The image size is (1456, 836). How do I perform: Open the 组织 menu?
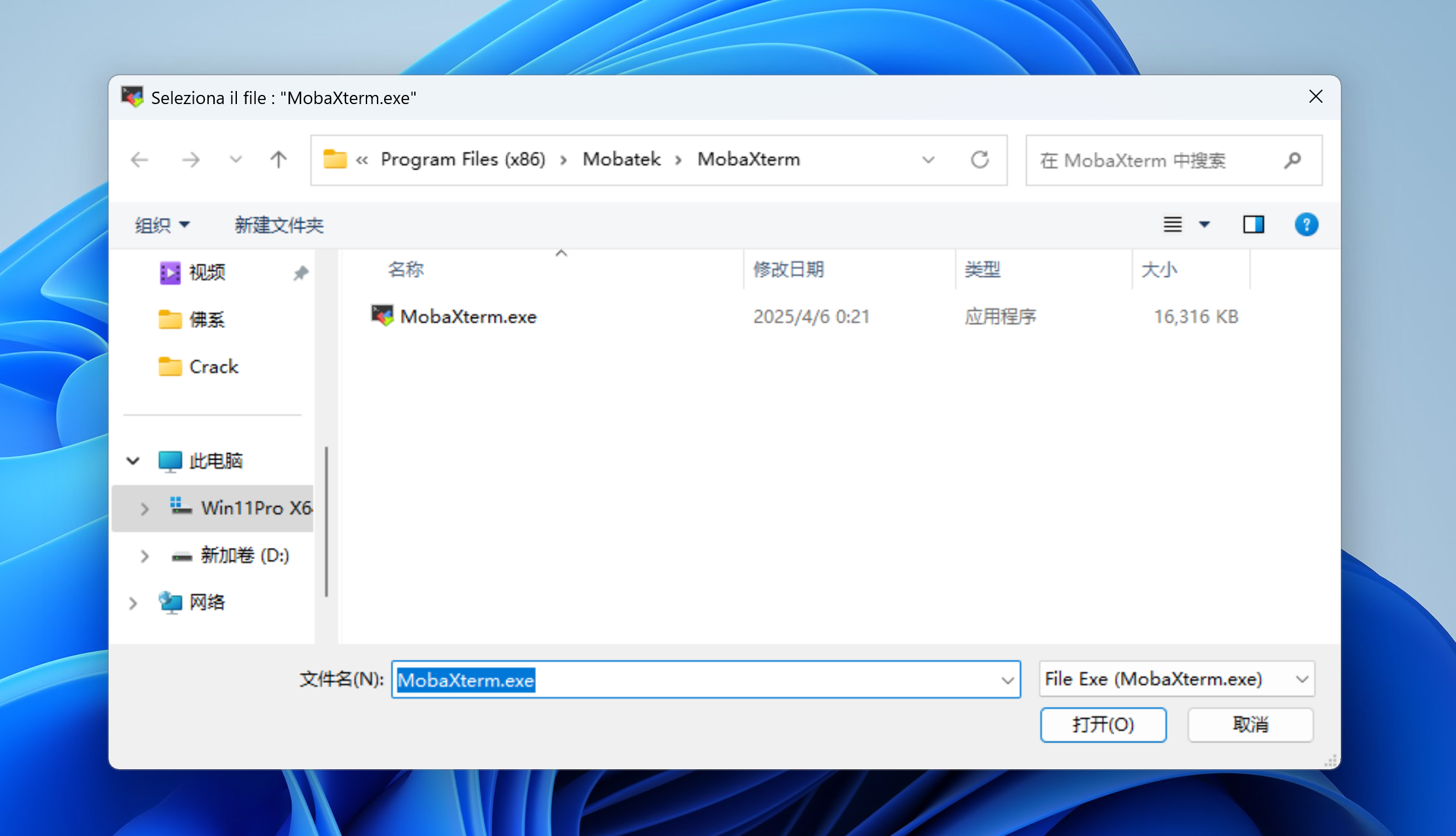(162, 225)
